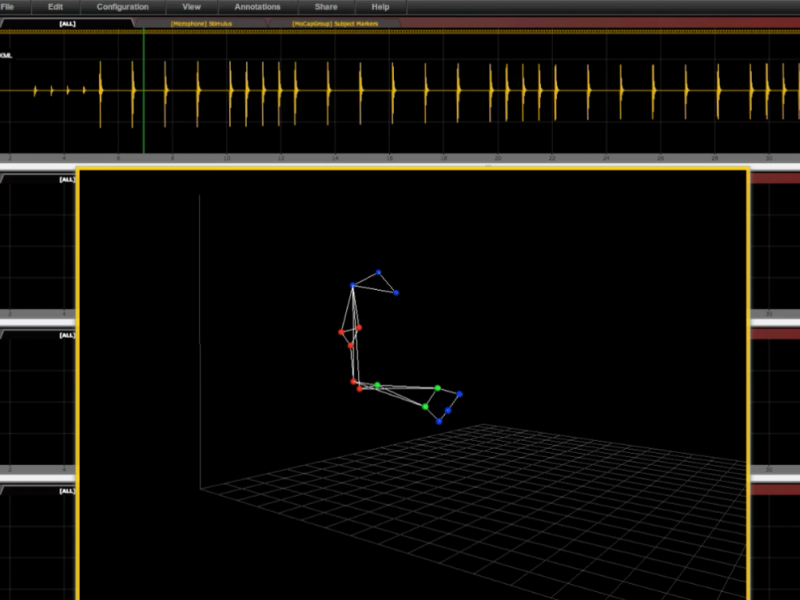800x600 pixels.
Task: Open the Share menu
Action: pos(326,7)
